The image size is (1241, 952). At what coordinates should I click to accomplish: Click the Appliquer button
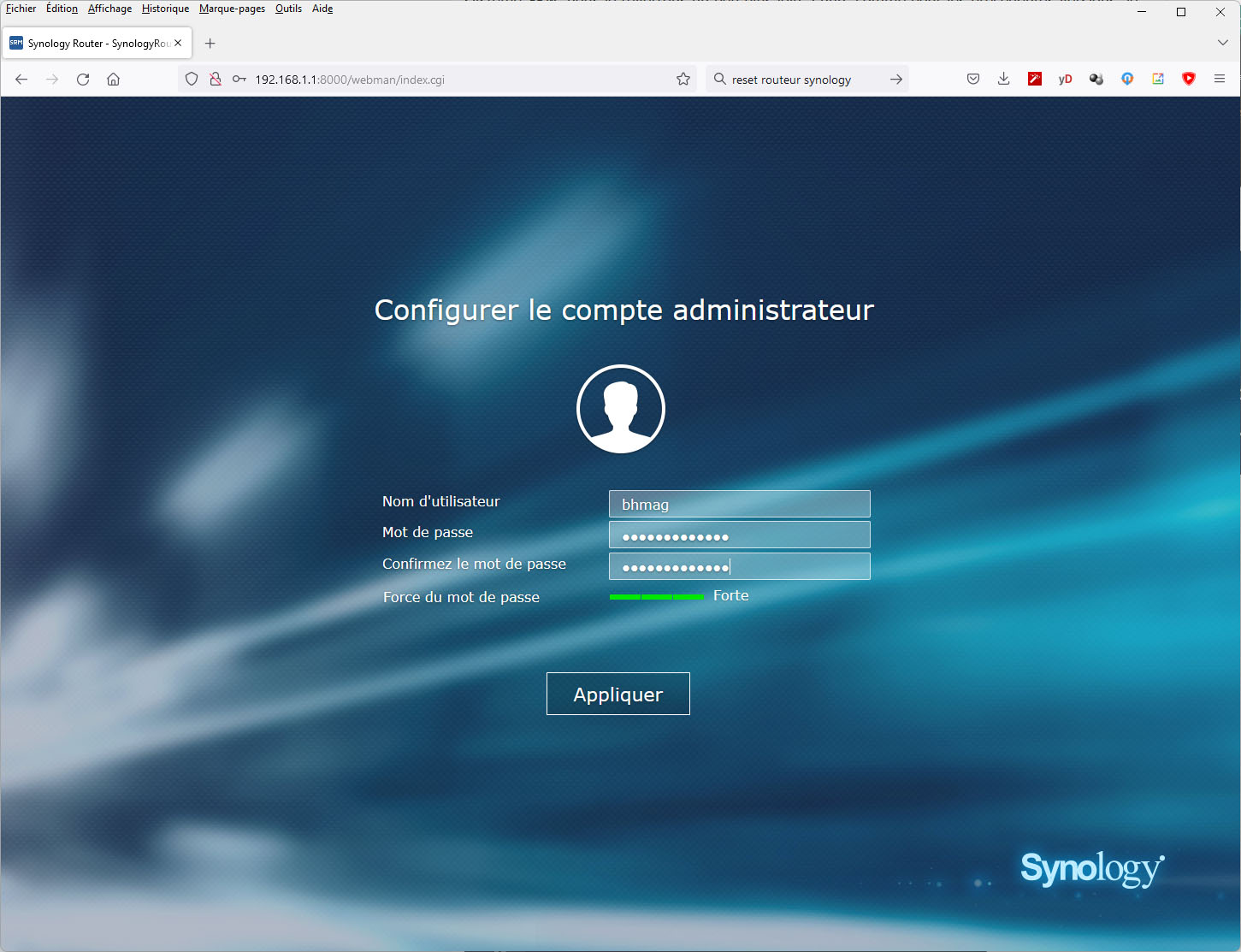pyautogui.click(x=618, y=694)
